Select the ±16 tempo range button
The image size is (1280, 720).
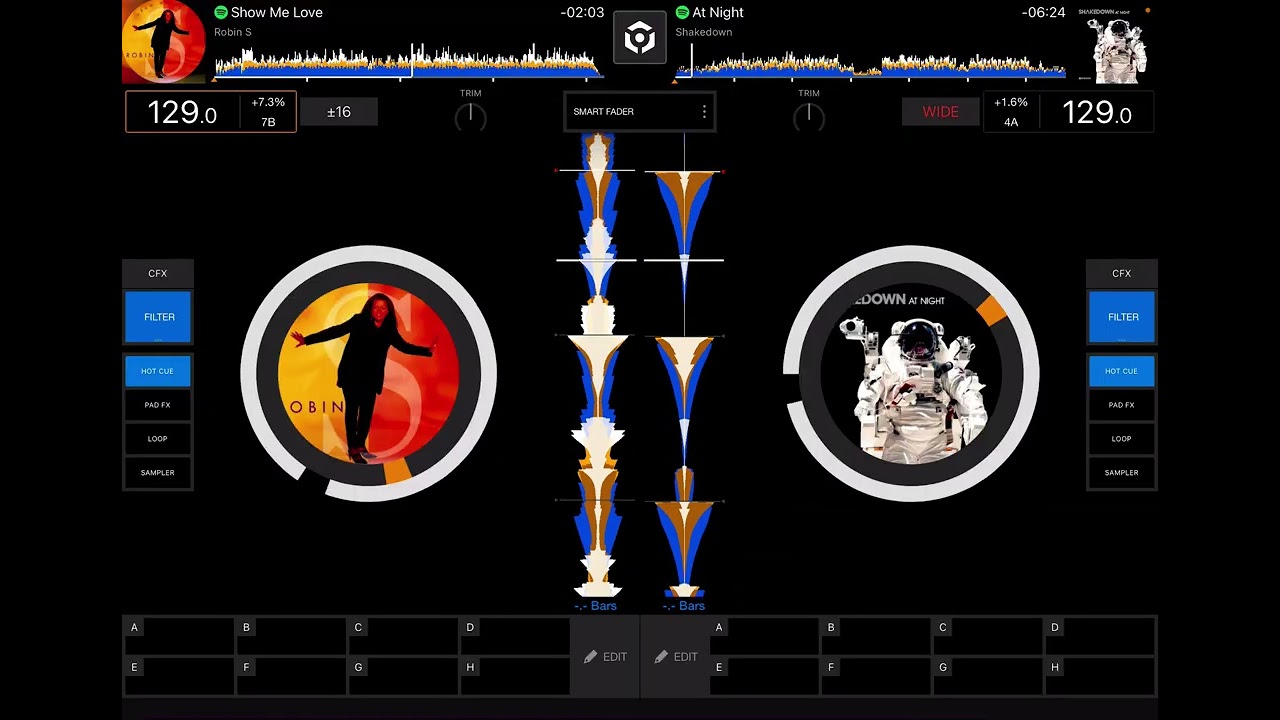pyautogui.click(x=339, y=112)
